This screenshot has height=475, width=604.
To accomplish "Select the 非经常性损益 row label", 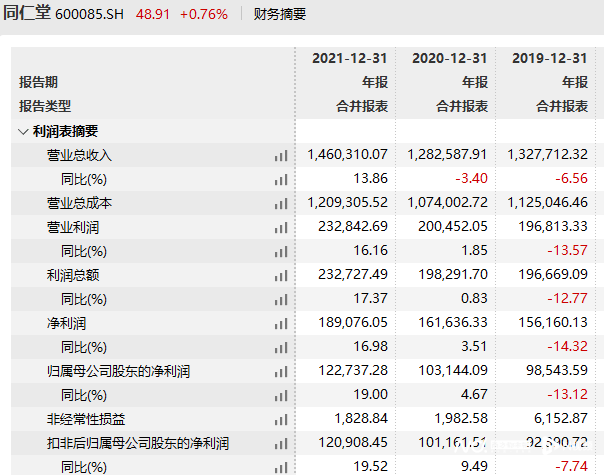I will pos(86,419).
